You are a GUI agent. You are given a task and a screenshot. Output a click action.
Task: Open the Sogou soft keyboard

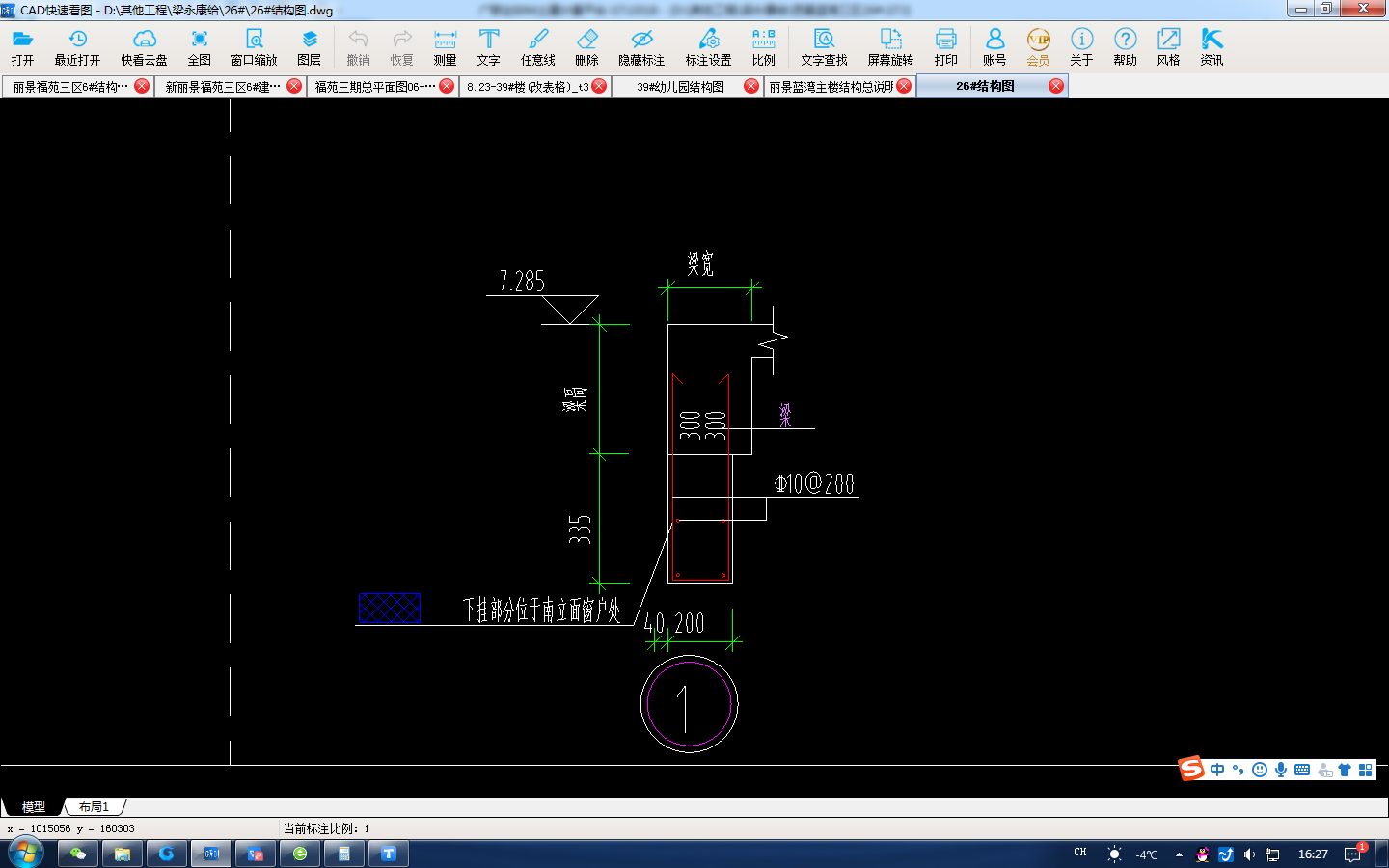click(1302, 770)
